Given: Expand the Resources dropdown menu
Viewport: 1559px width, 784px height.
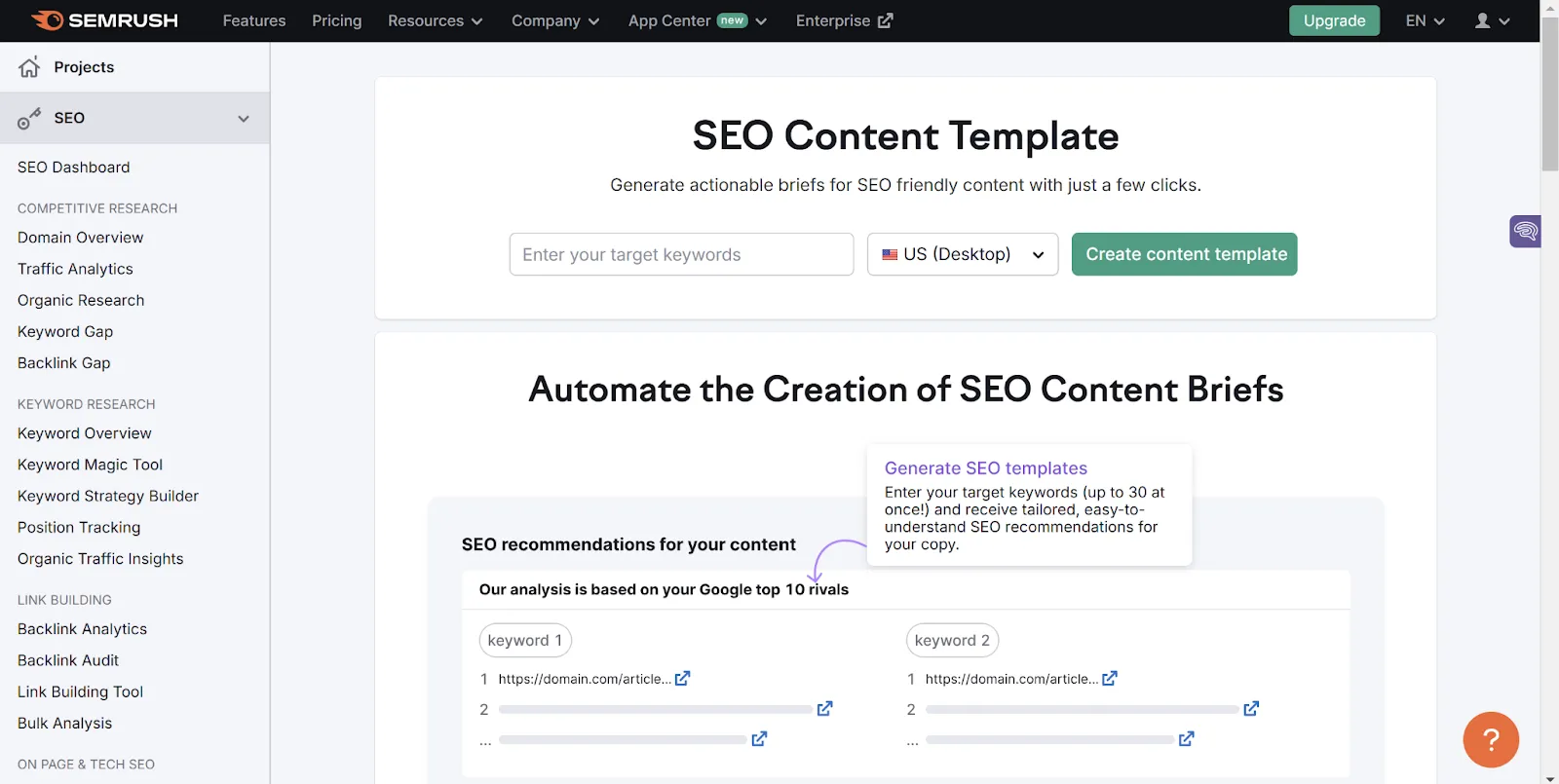Looking at the screenshot, I should [435, 20].
